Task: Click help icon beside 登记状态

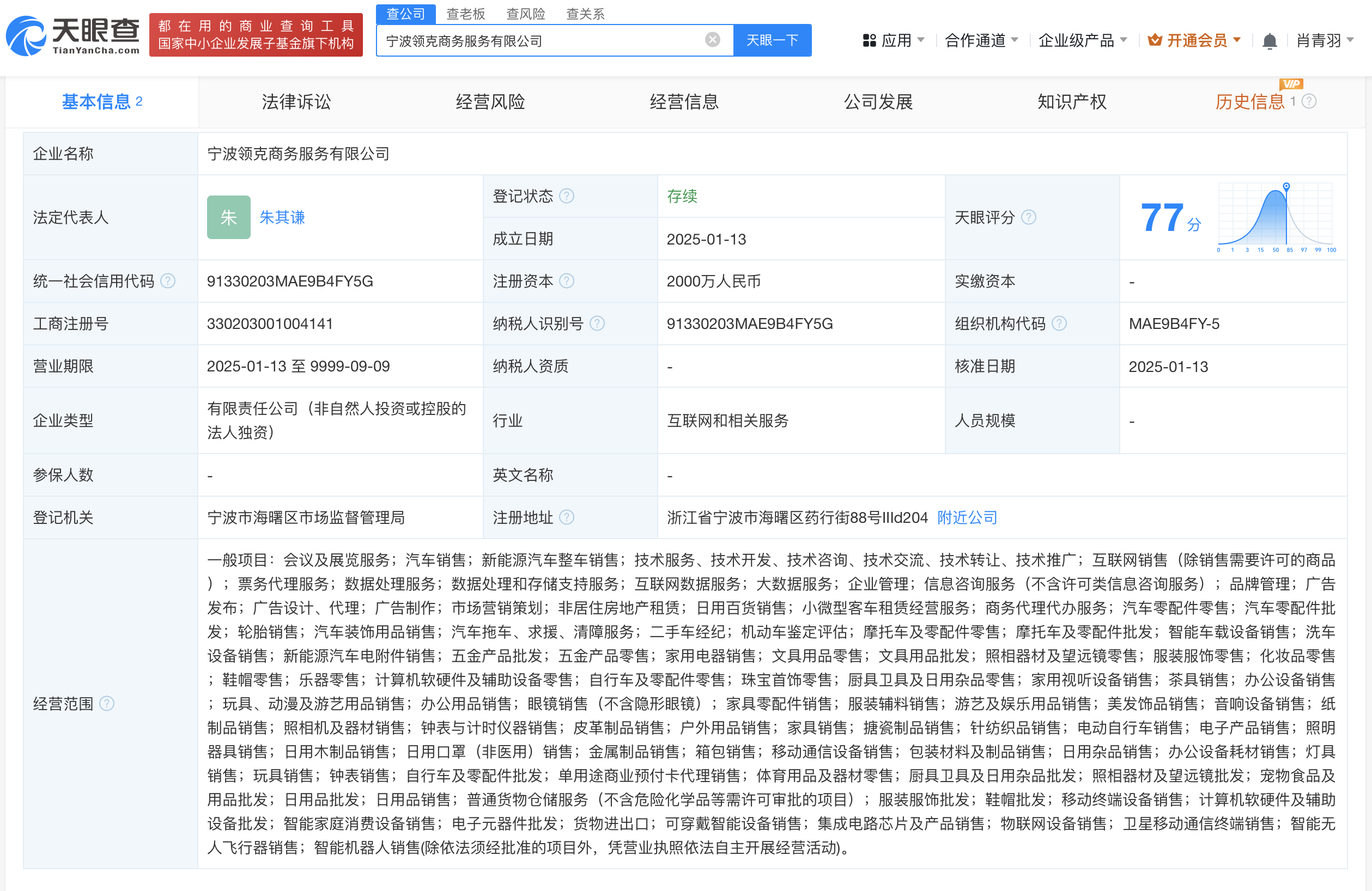Action: point(567,196)
